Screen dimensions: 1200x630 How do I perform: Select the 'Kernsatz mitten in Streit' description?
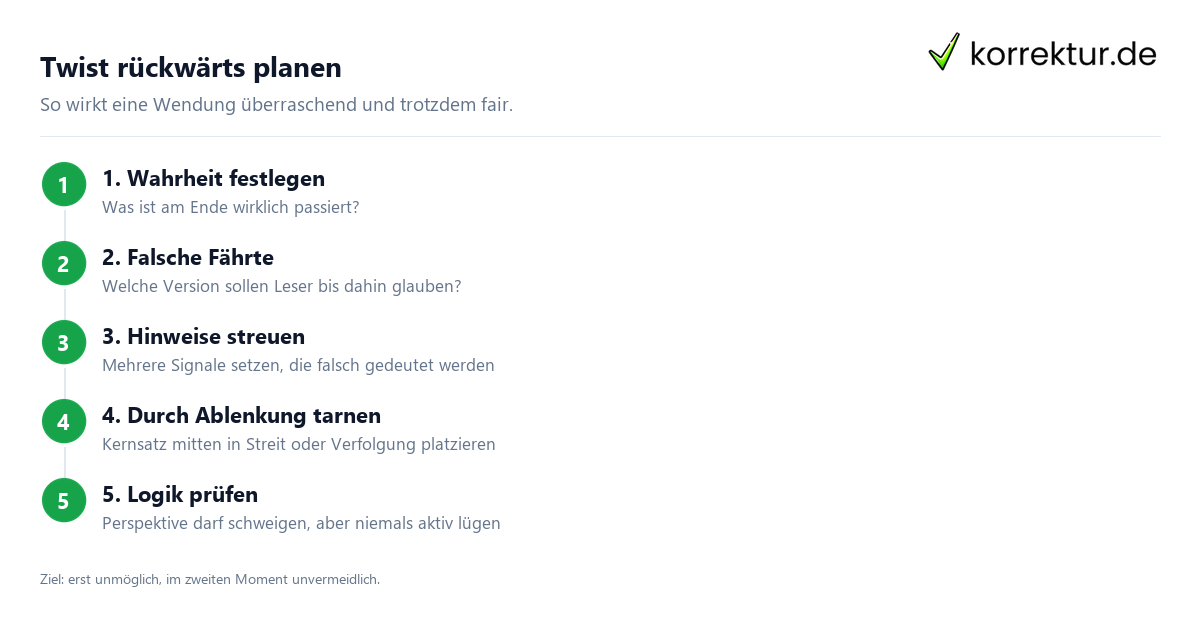(299, 445)
